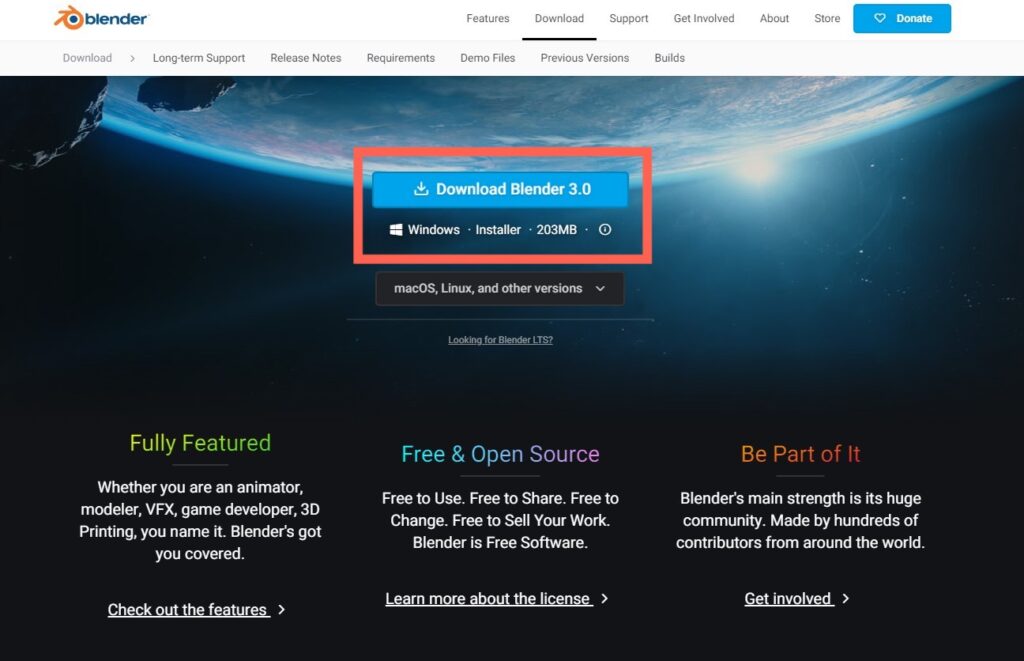This screenshot has height=661, width=1024.
Task: Click the download info circle icon
Action: [x=605, y=229]
